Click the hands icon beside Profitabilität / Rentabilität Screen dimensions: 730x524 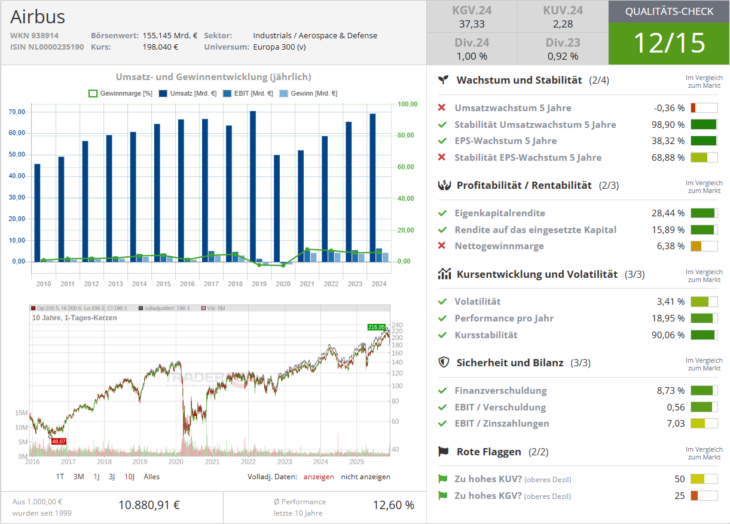coord(443,185)
